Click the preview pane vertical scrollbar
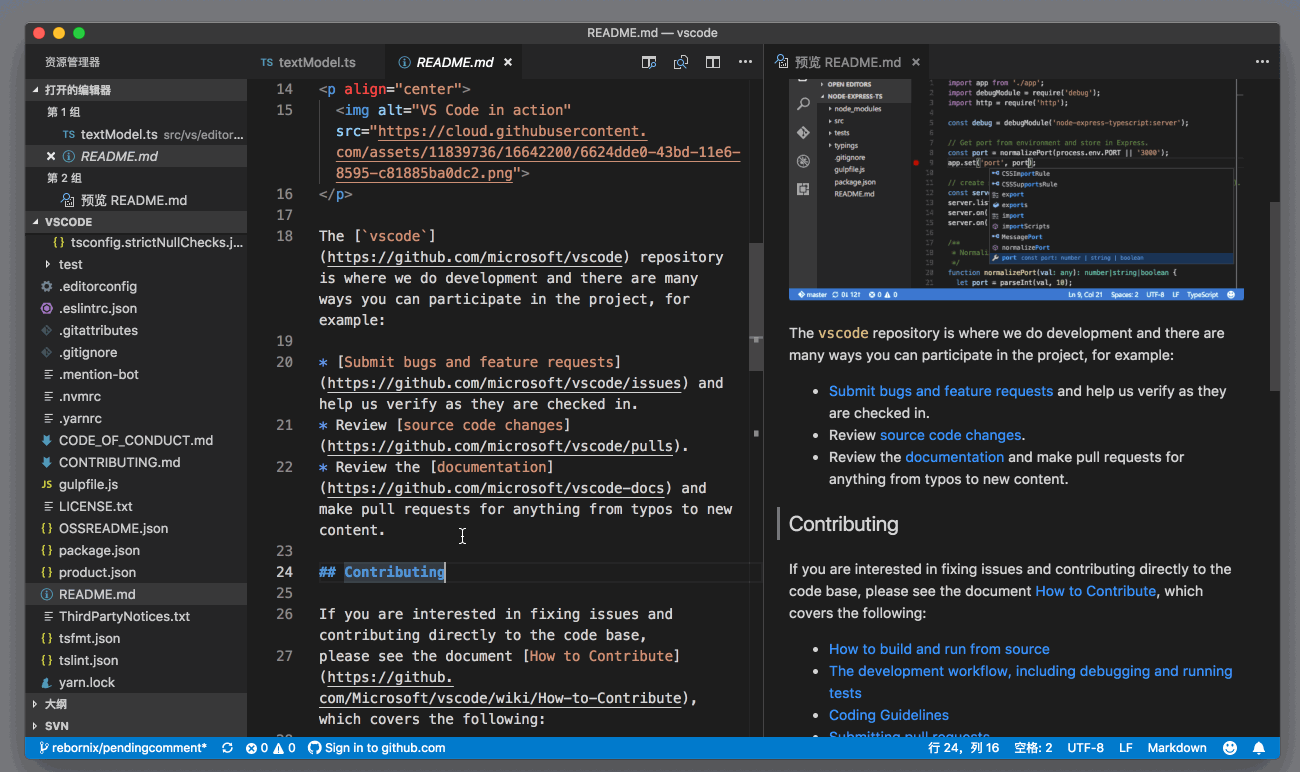 (x=1273, y=295)
